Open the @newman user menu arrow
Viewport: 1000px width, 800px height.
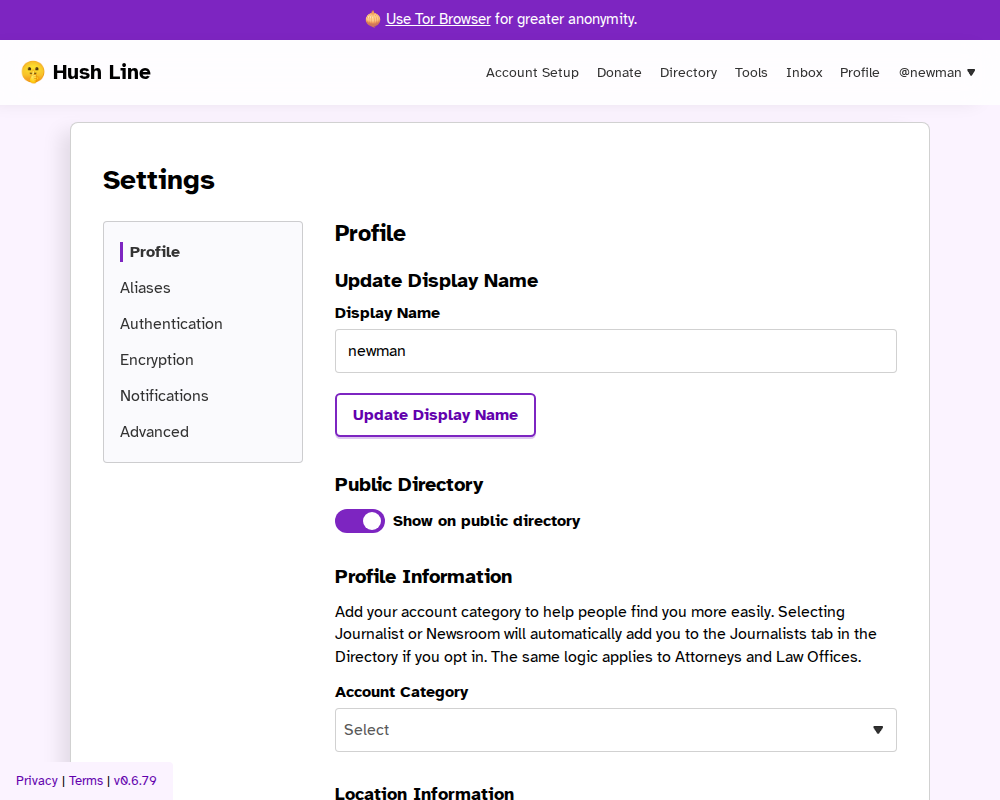[971, 73]
